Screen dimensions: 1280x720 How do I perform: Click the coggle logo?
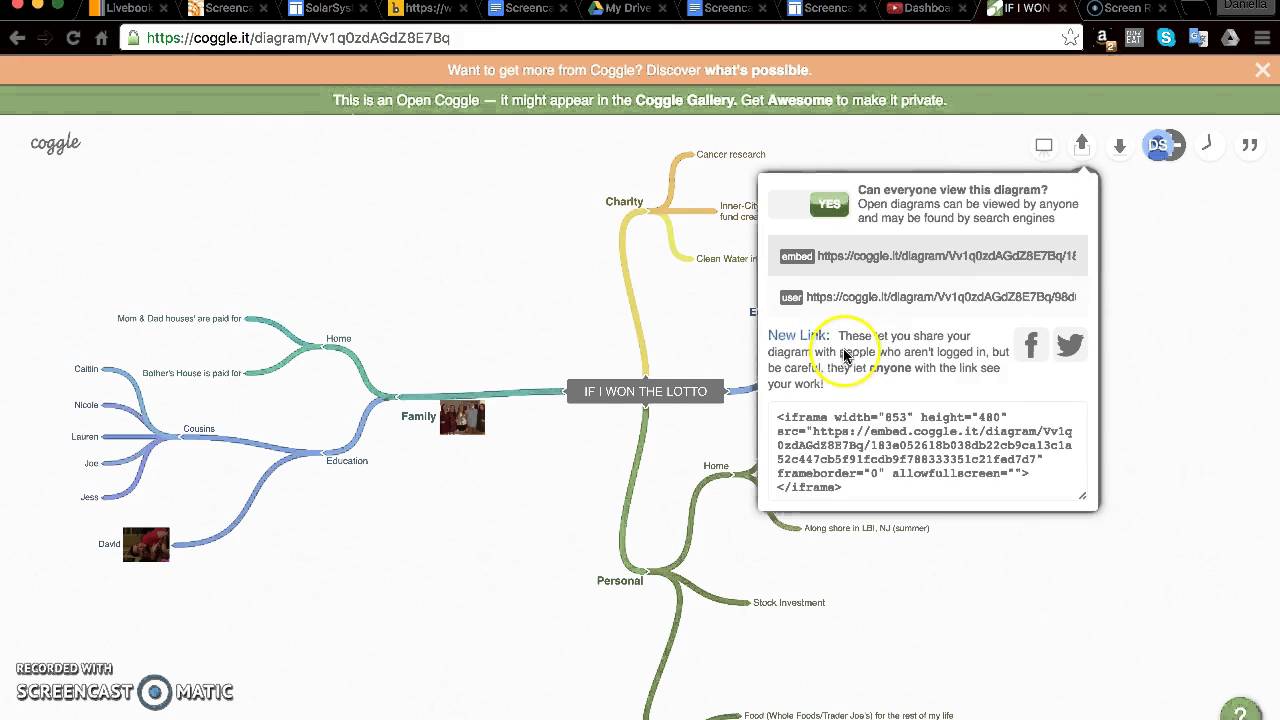click(55, 143)
